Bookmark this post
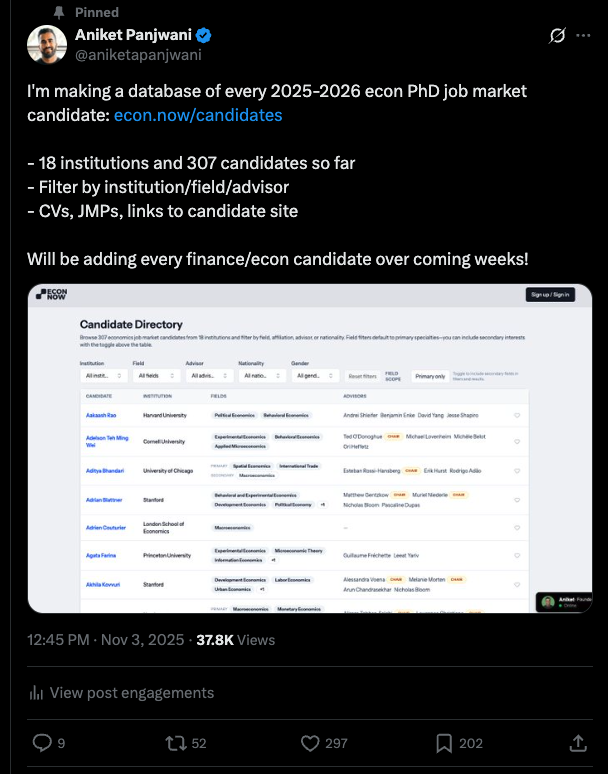Image resolution: width=608 pixels, height=774 pixels. (444, 743)
